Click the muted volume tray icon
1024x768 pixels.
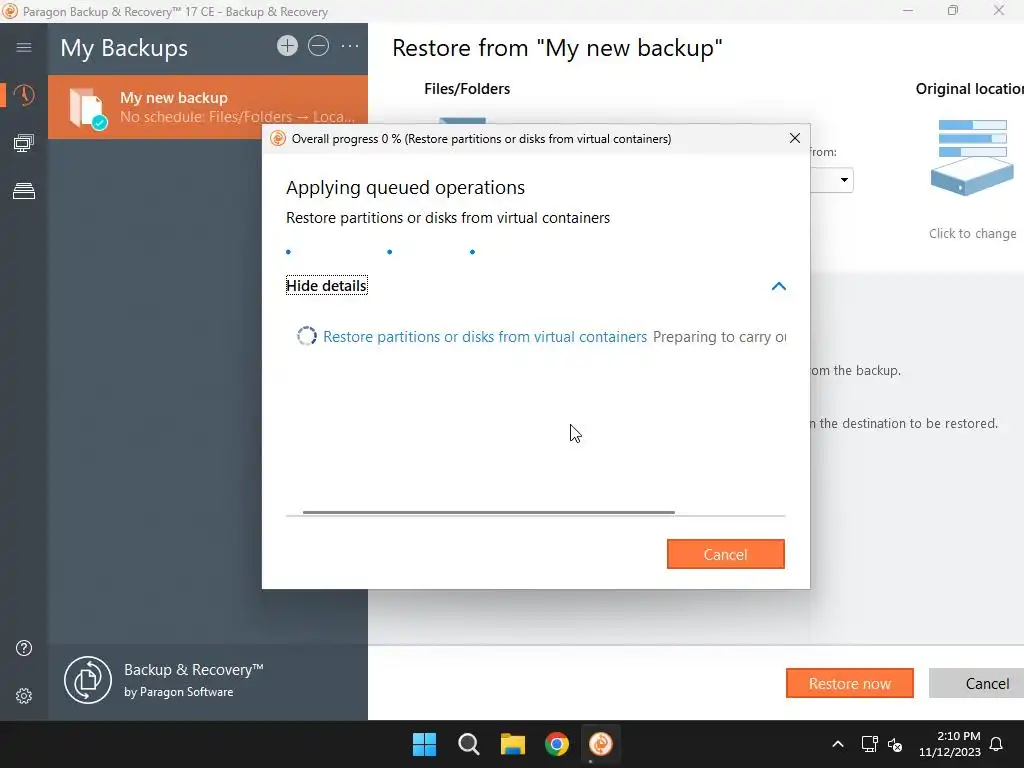pos(895,744)
